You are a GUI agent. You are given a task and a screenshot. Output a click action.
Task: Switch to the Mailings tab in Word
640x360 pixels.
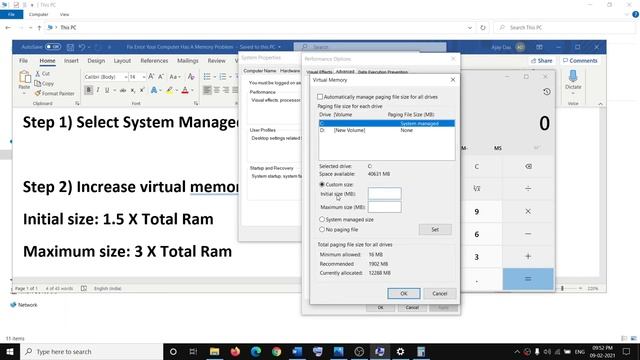[188, 61]
